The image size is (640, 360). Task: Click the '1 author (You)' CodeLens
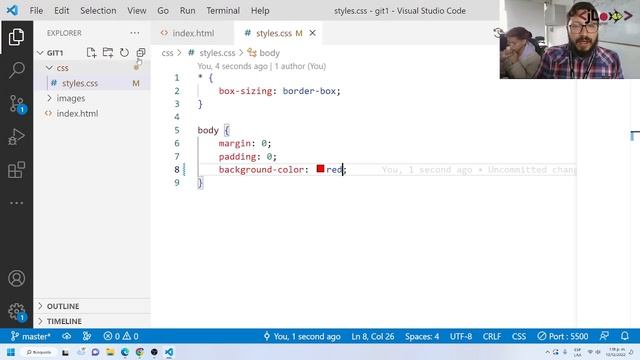coord(300,66)
